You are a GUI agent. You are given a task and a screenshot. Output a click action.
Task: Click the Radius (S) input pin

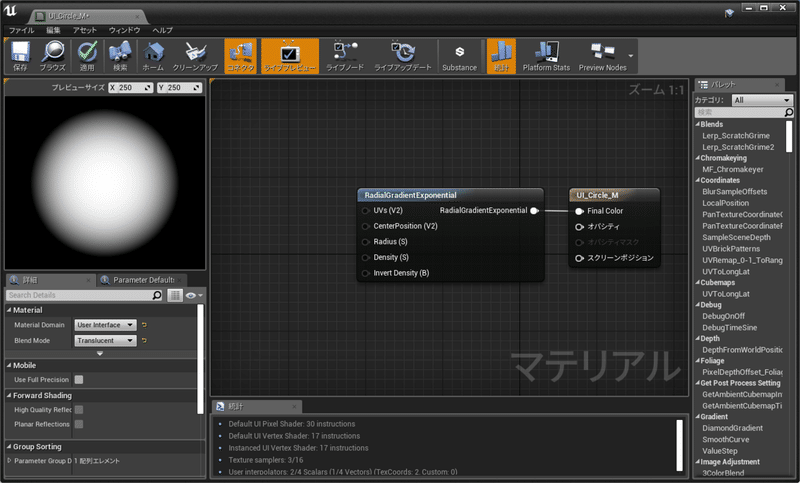(365, 242)
